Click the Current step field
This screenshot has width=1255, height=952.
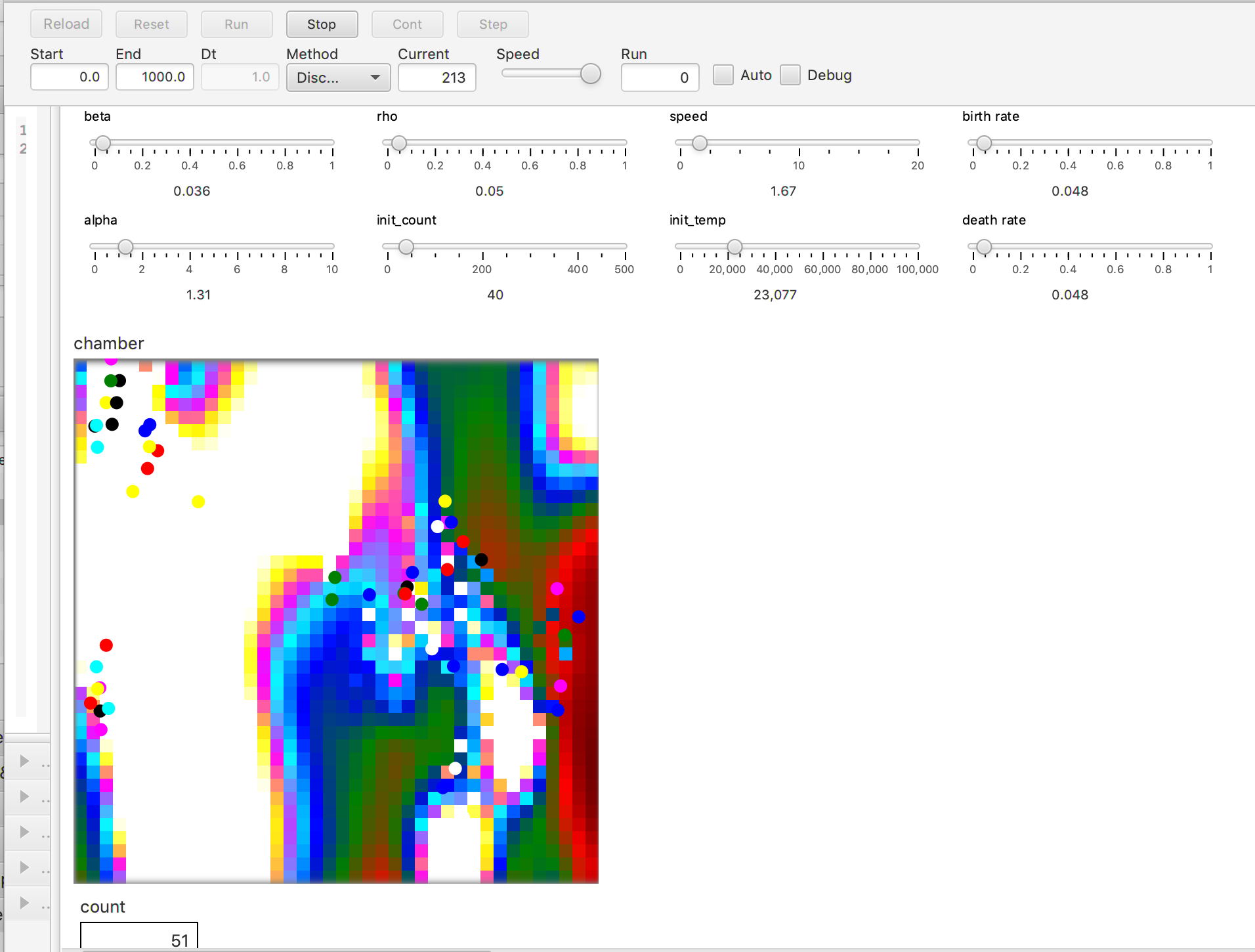[437, 77]
